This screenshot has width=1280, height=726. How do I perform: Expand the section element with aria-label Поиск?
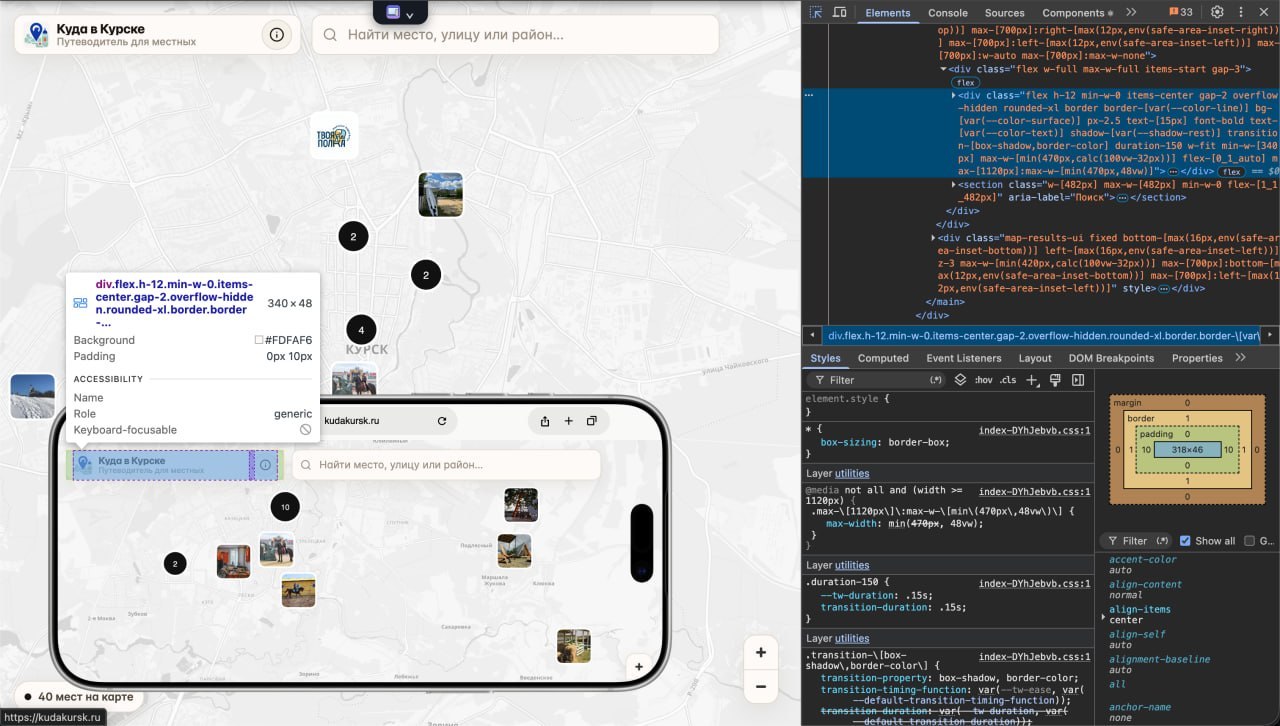pos(954,184)
